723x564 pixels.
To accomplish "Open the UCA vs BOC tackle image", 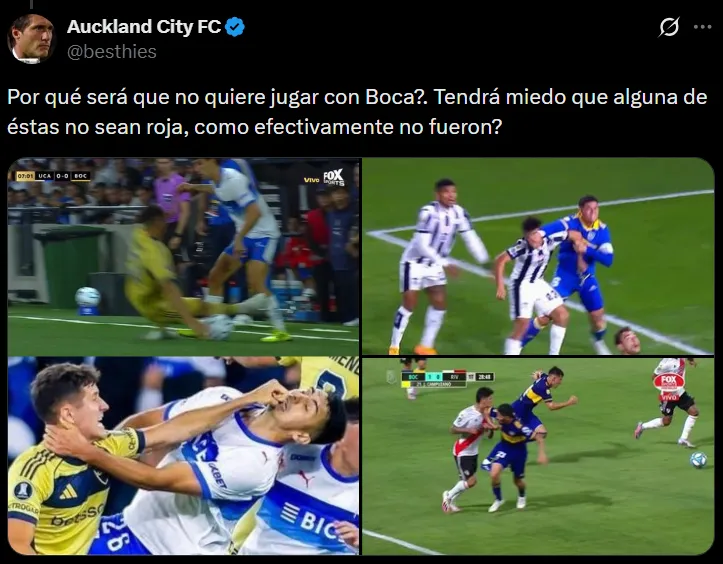I will [184, 256].
